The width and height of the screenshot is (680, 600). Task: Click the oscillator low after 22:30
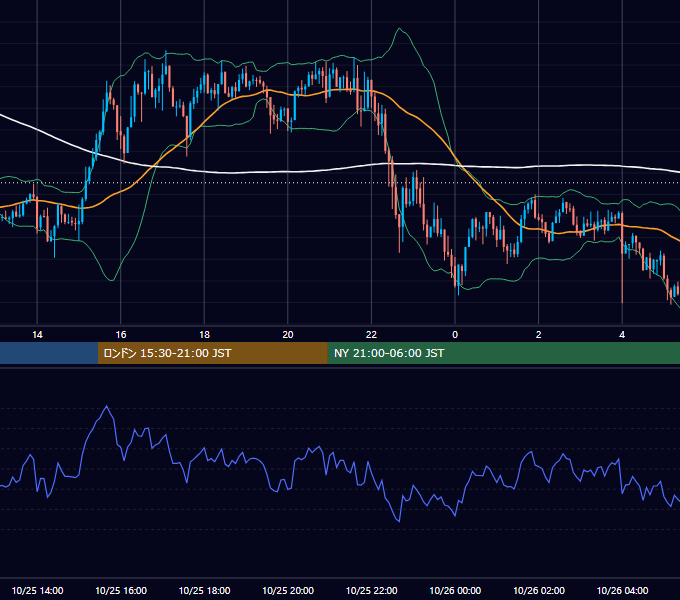click(399, 520)
